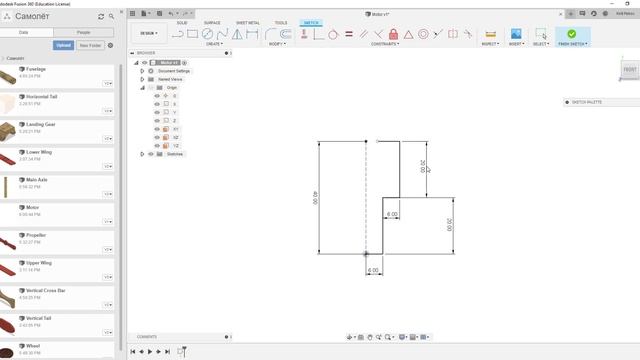The height and width of the screenshot is (360, 640).
Task: Click the Upload button
Action: coord(63,45)
